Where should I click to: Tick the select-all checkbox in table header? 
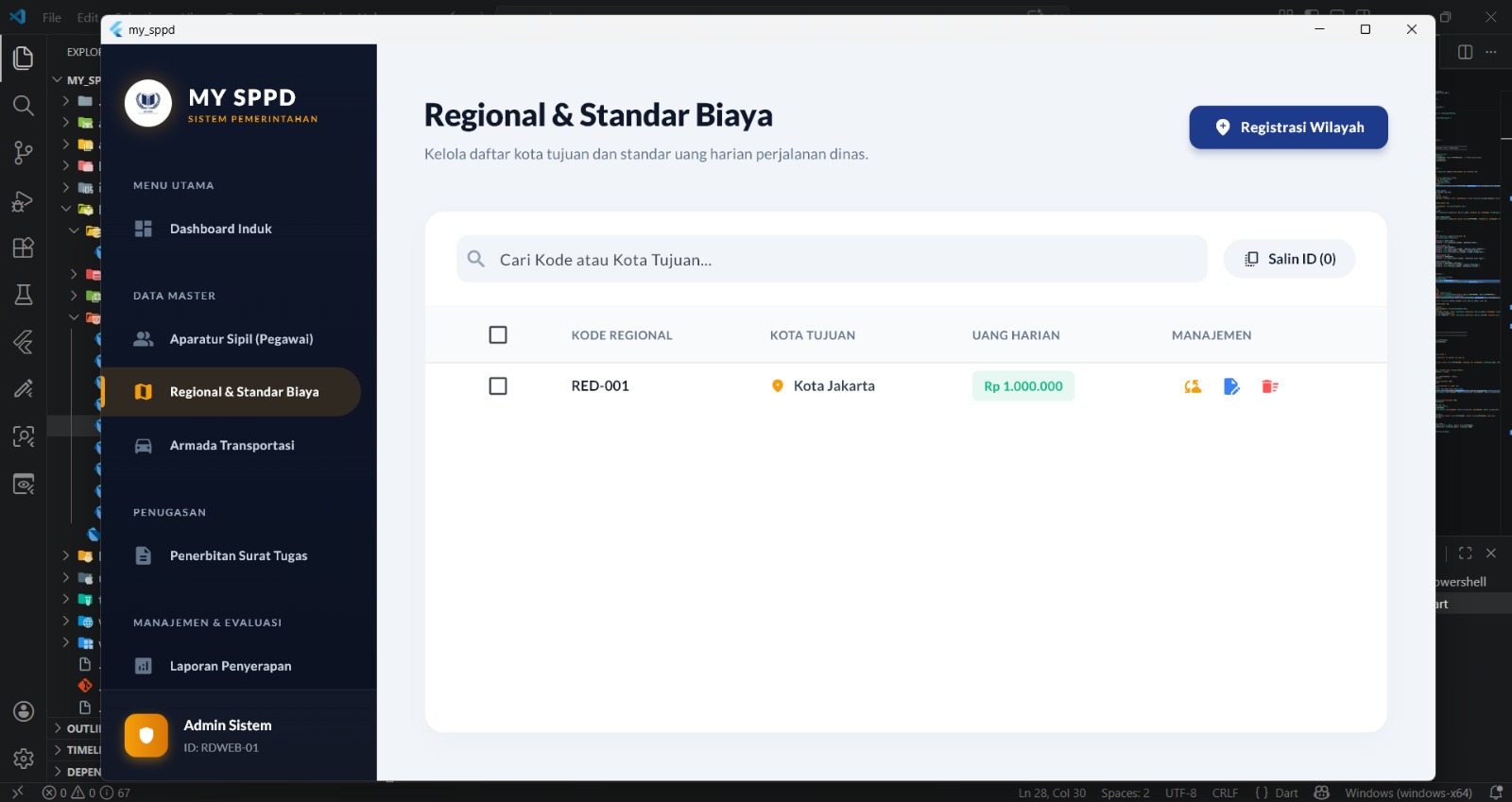coord(498,334)
